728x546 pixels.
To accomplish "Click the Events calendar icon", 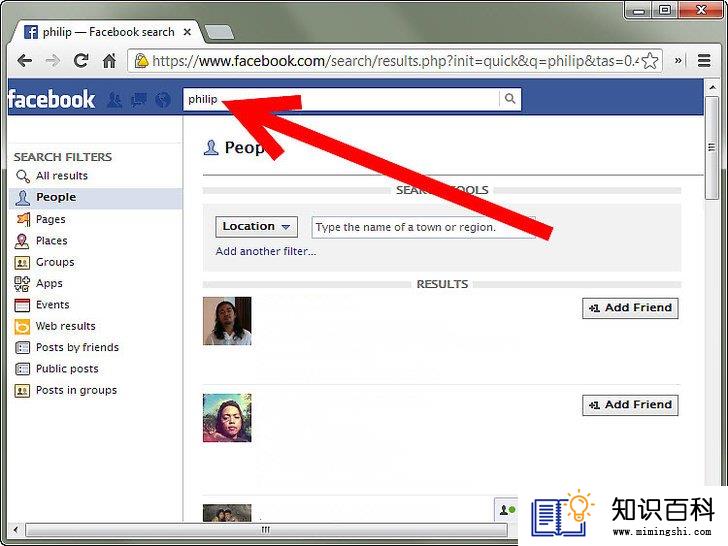I will click(22, 305).
